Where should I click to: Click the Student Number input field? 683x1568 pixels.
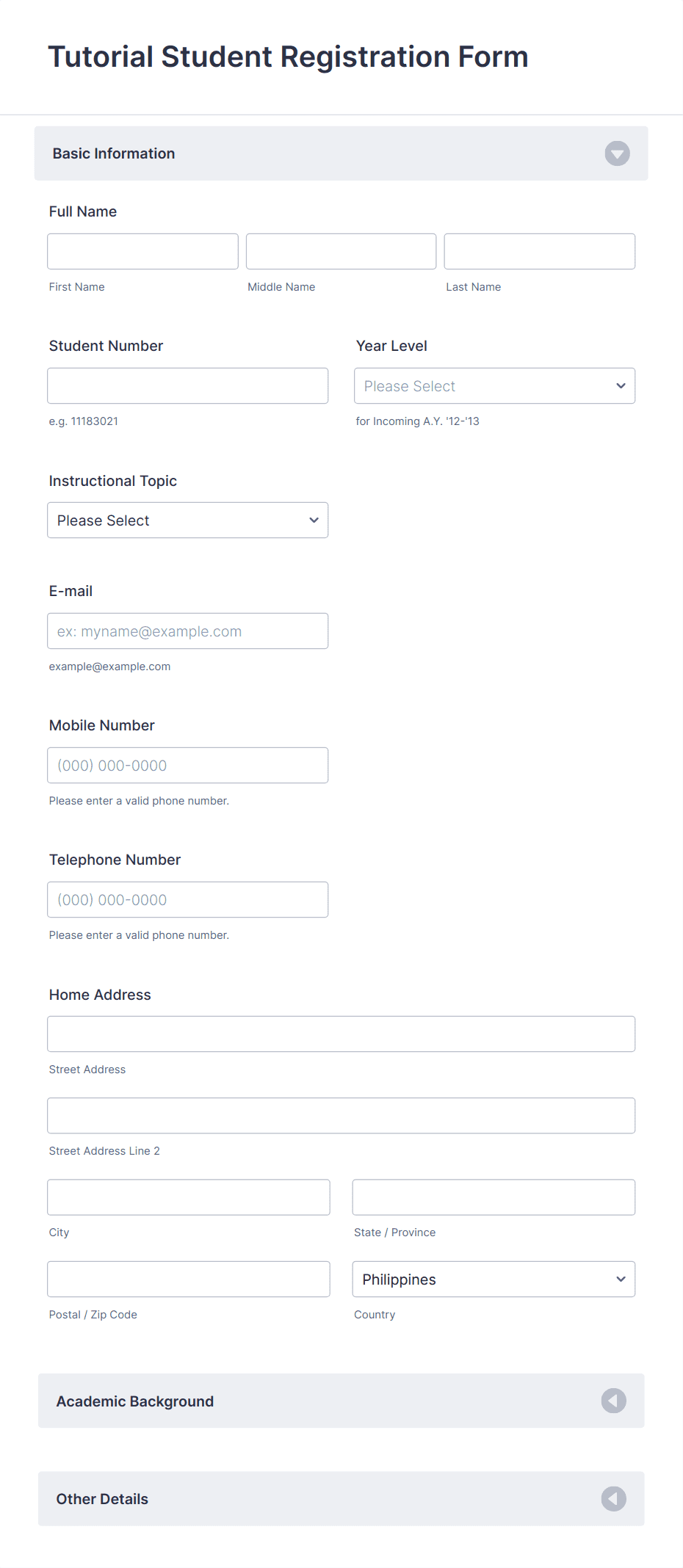(187, 385)
